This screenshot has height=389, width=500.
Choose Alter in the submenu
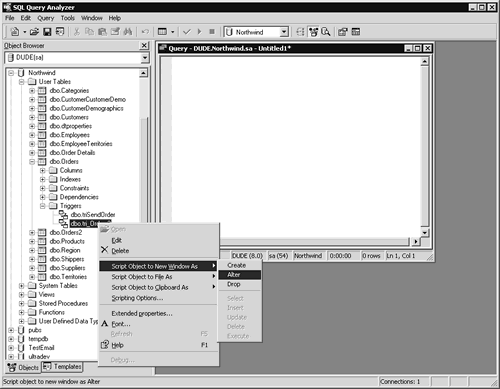[239, 275]
